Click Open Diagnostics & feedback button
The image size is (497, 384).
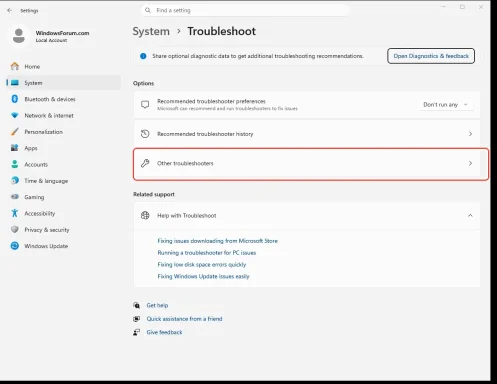click(x=431, y=56)
